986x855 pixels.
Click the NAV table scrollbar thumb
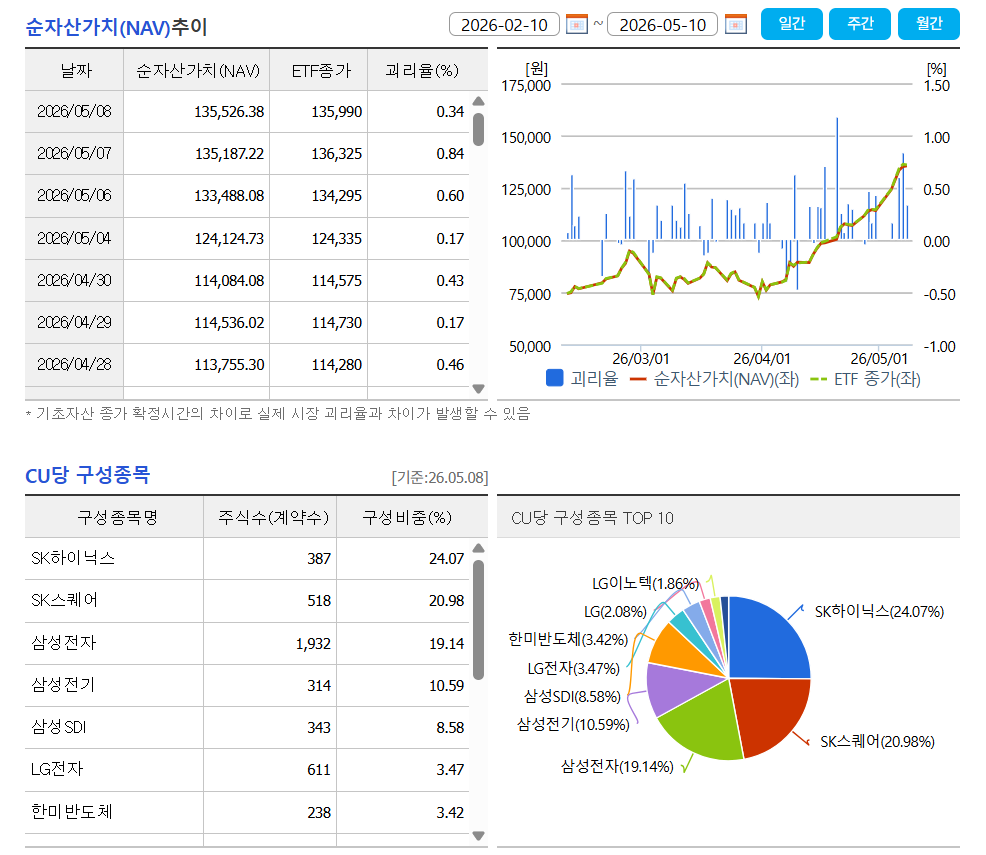coord(479,129)
